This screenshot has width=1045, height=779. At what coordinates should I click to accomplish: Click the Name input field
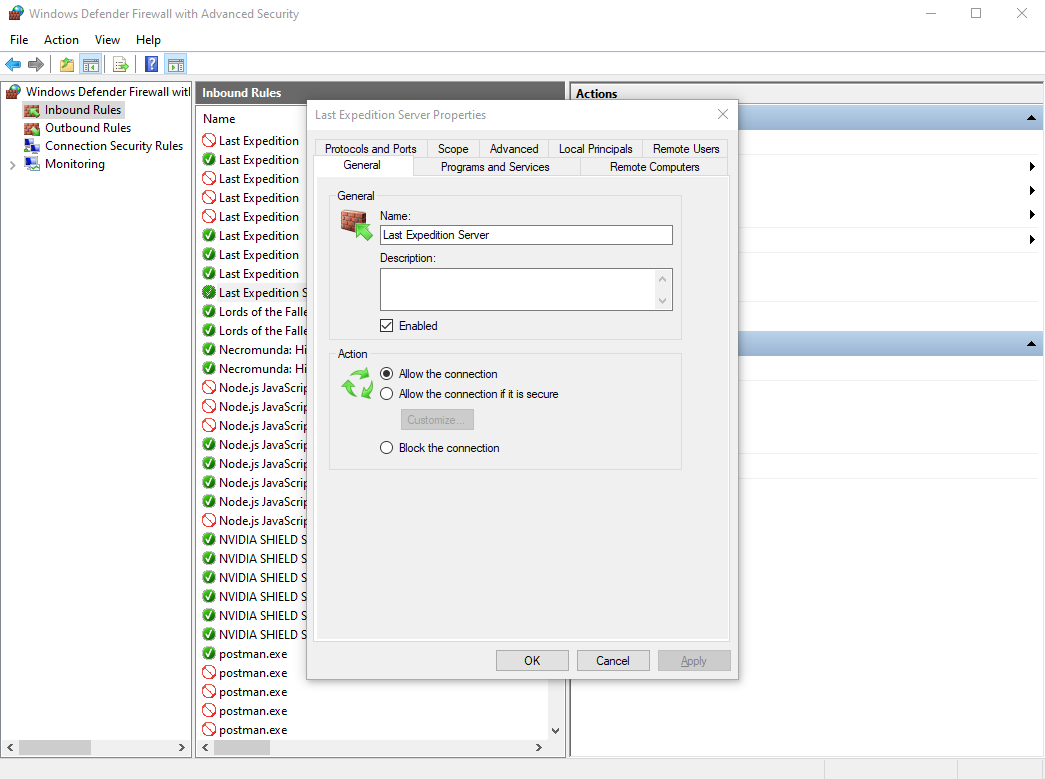pyautogui.click(x=526, y=235)
